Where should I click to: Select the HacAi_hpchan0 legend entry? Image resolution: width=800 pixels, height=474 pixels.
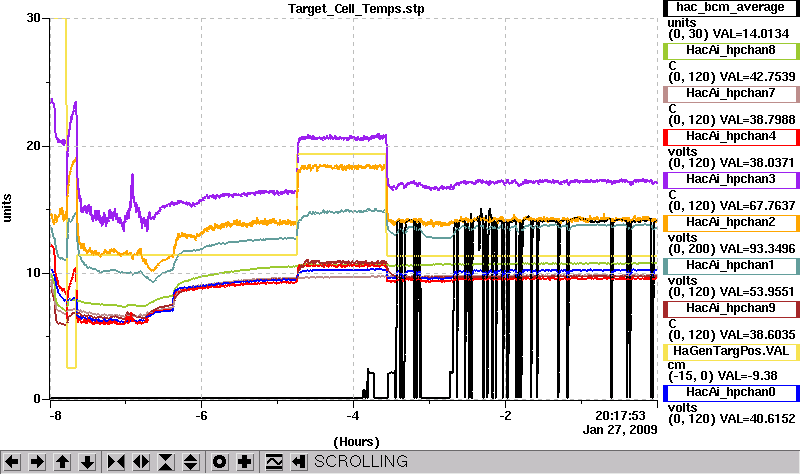click(x=731, y=392)
